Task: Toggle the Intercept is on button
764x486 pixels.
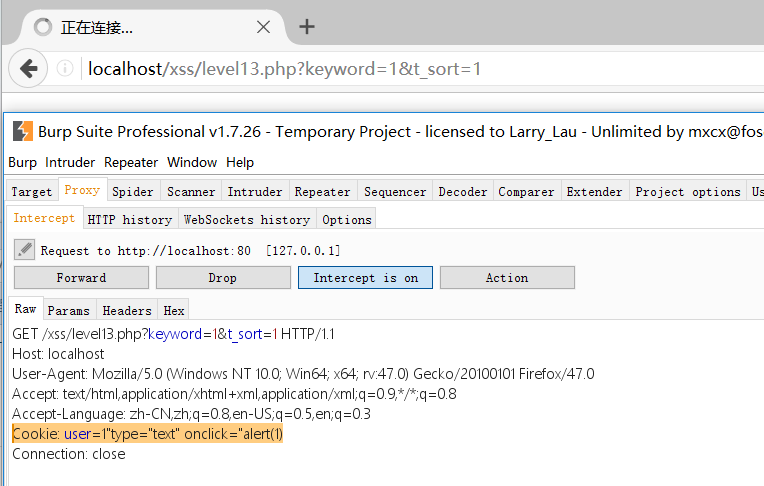Action: point(365,277)
